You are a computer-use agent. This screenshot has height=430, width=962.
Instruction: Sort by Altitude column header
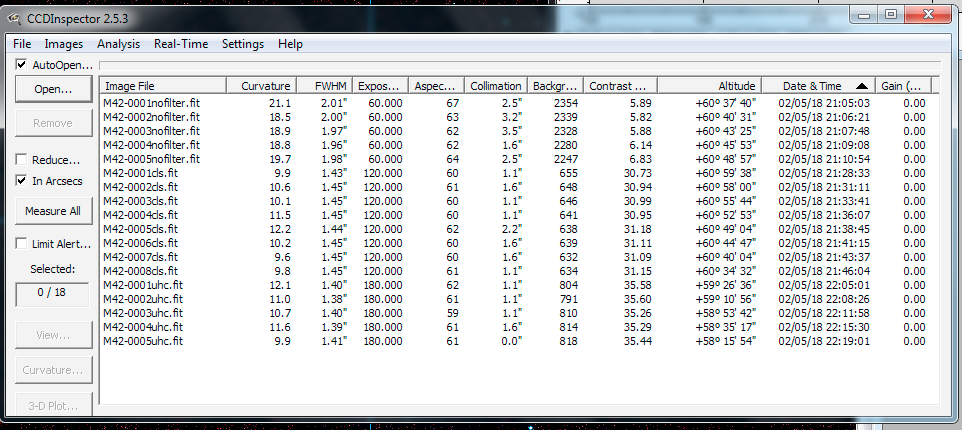coord(710,86)
